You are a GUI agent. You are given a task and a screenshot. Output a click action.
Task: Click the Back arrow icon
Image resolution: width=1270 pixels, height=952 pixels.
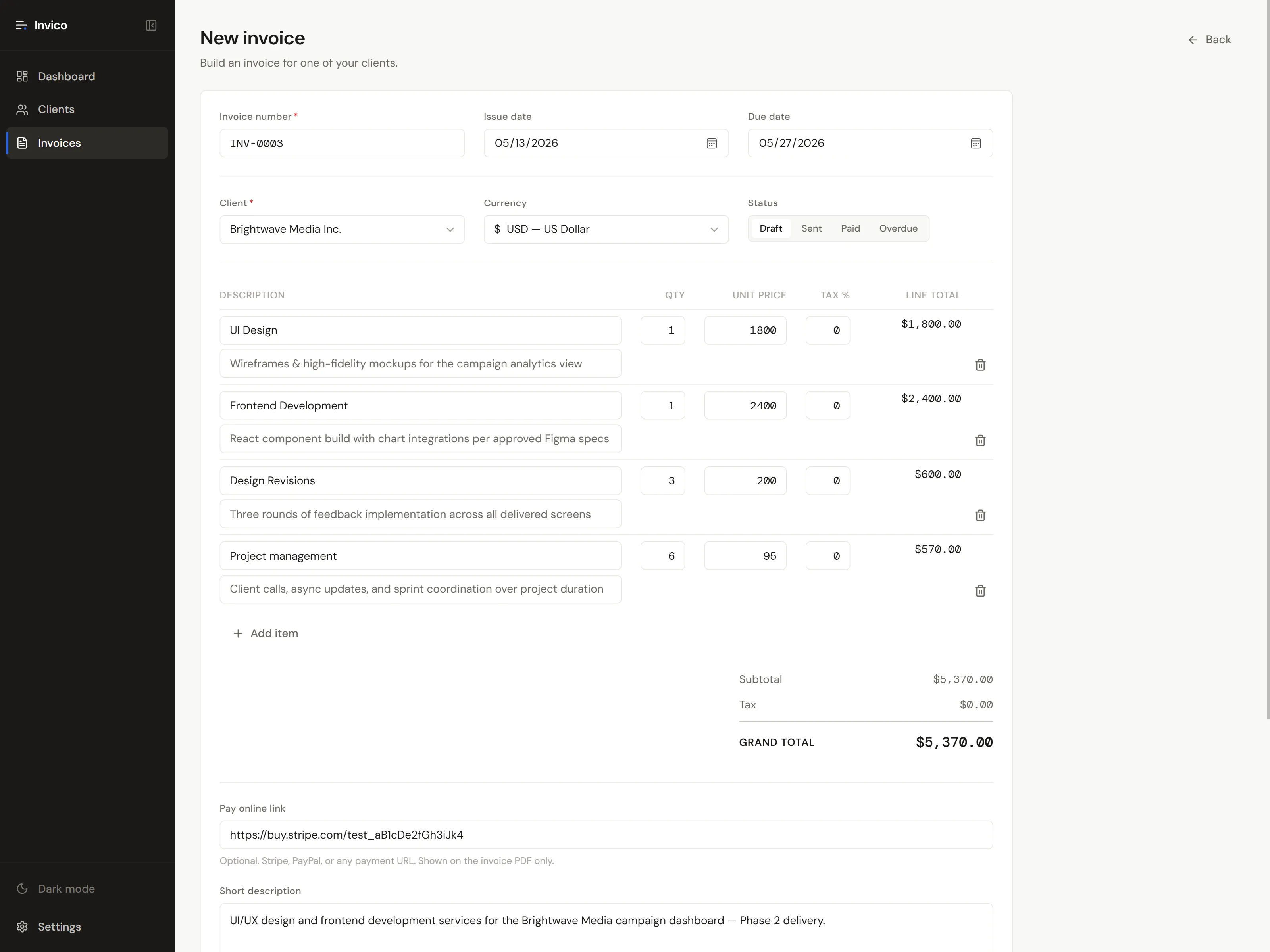click(1193, 40)
